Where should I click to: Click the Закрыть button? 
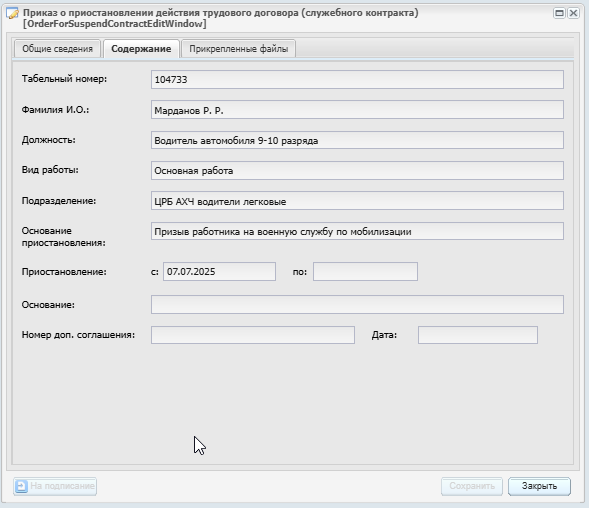point(539,486)
